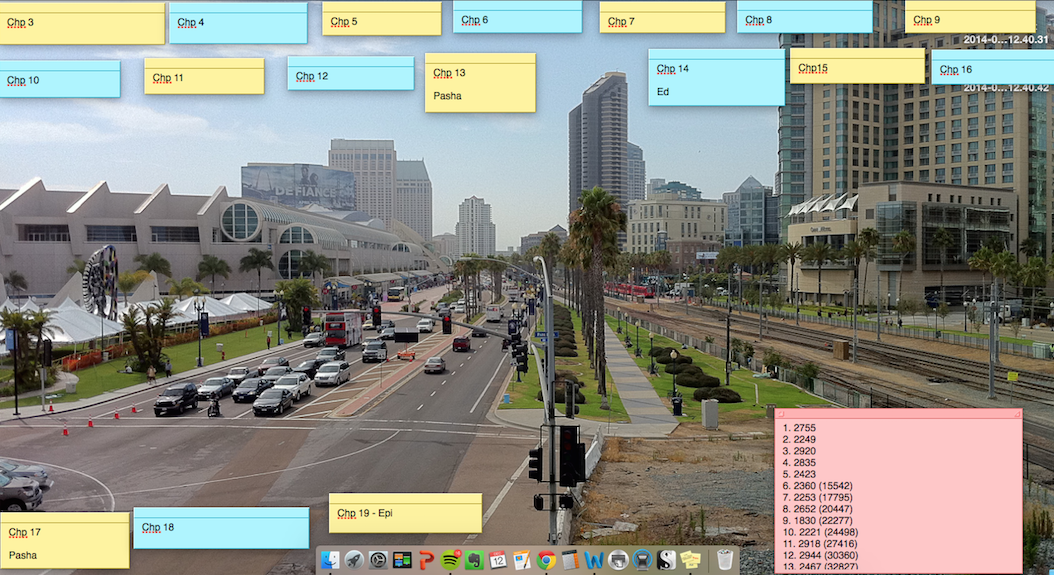Select the Chp 14 Ed sticky note
The image size is (1054, 575).
point(717,77)
